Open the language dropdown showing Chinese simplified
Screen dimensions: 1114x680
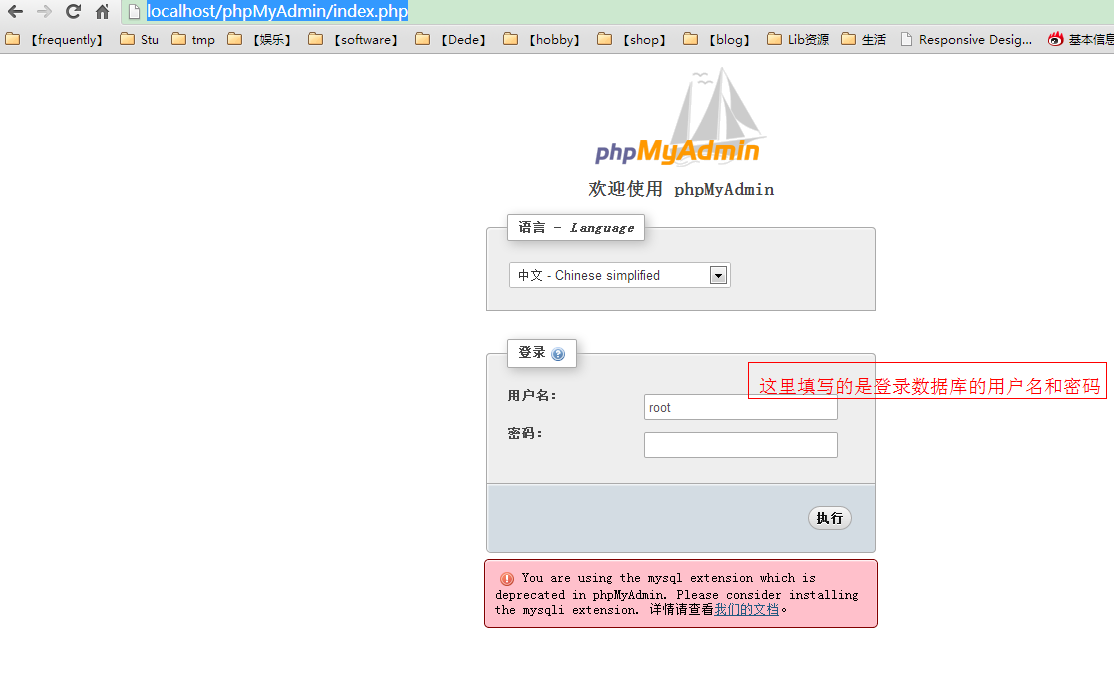pos(620,275)
